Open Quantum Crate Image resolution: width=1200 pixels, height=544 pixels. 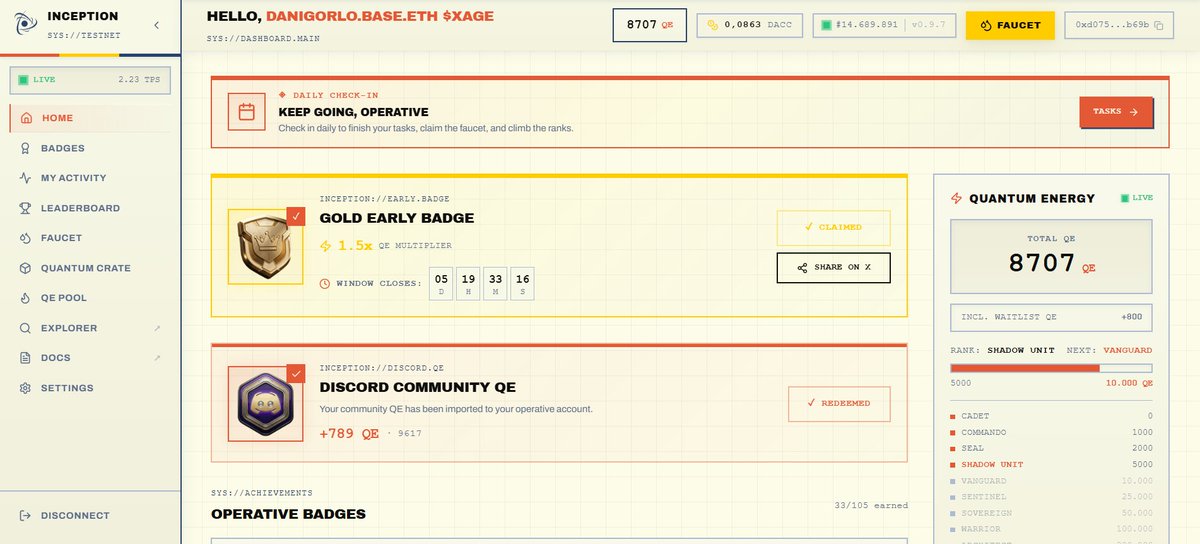[91, 268]
